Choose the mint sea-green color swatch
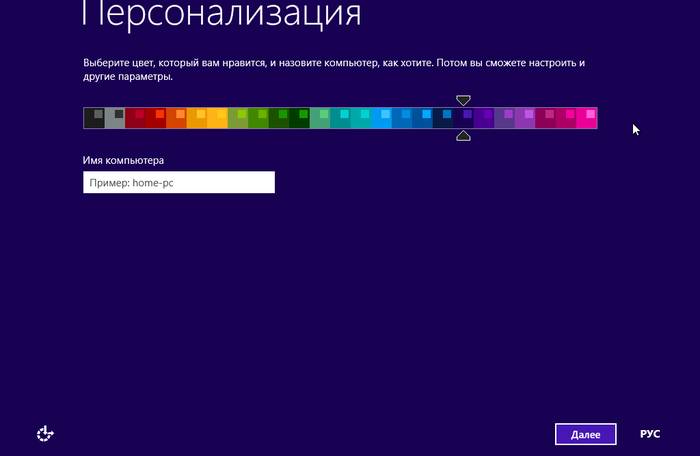This screenshot has height=456, width=700. click(x=320, y=118)
